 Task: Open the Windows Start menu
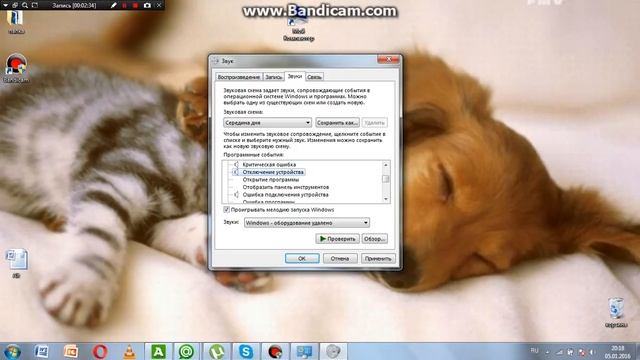(x=13, y=351)
